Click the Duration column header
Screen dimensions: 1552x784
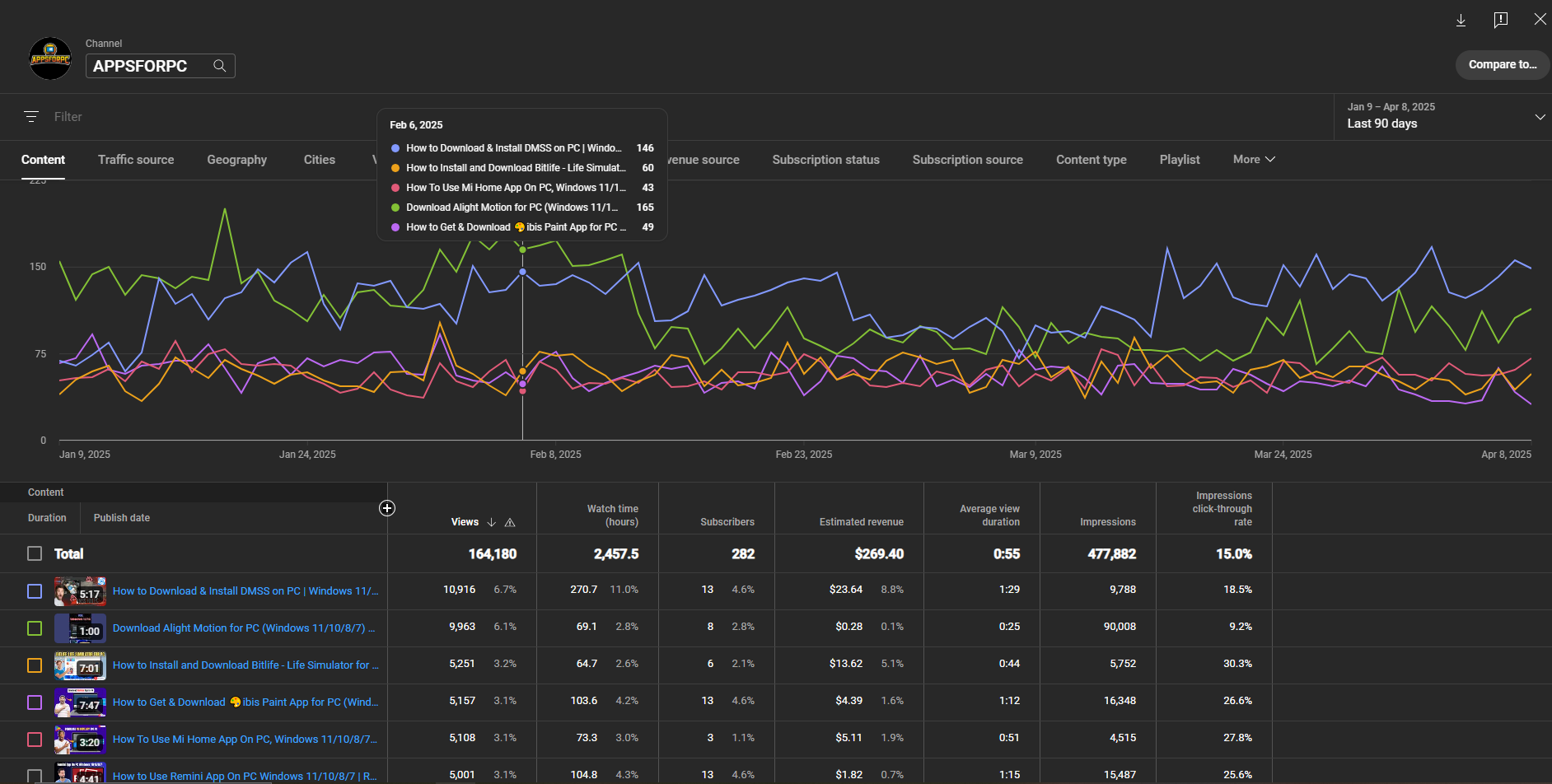[47, 518]
